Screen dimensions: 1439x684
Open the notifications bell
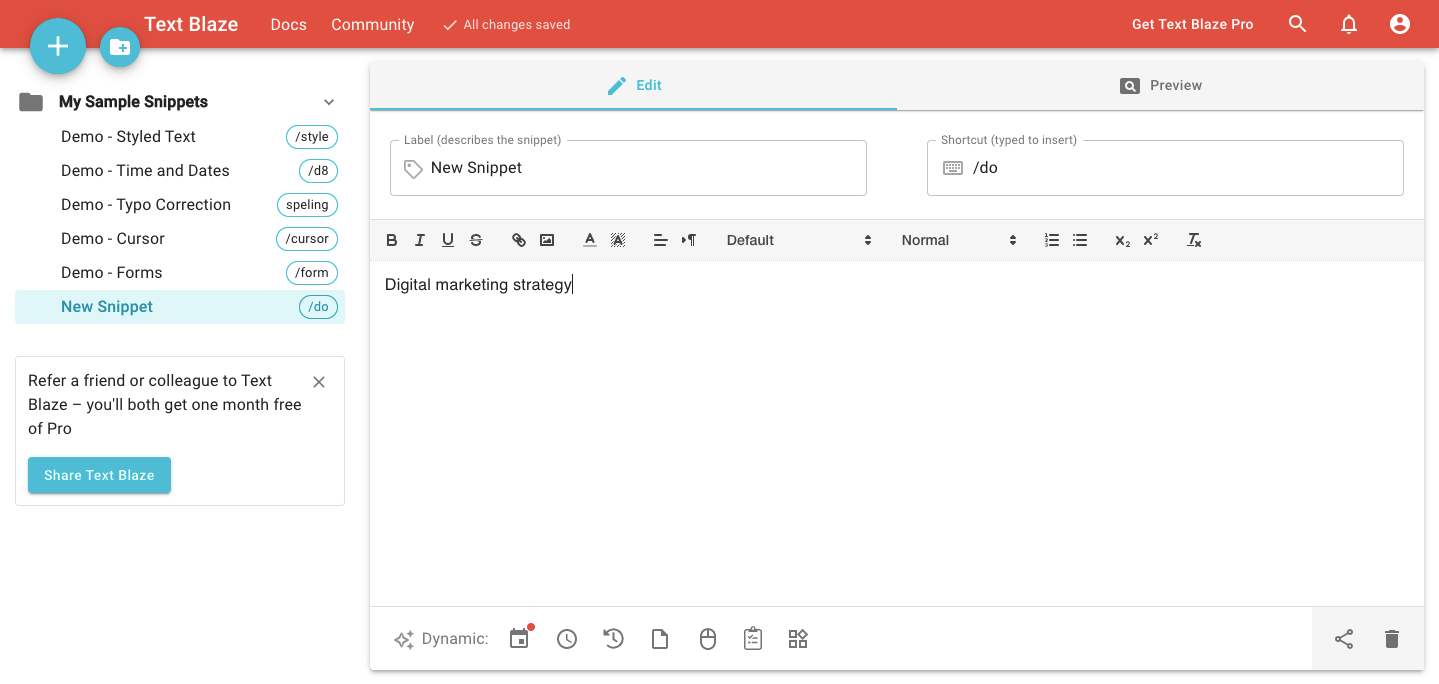pos(1349,24)
